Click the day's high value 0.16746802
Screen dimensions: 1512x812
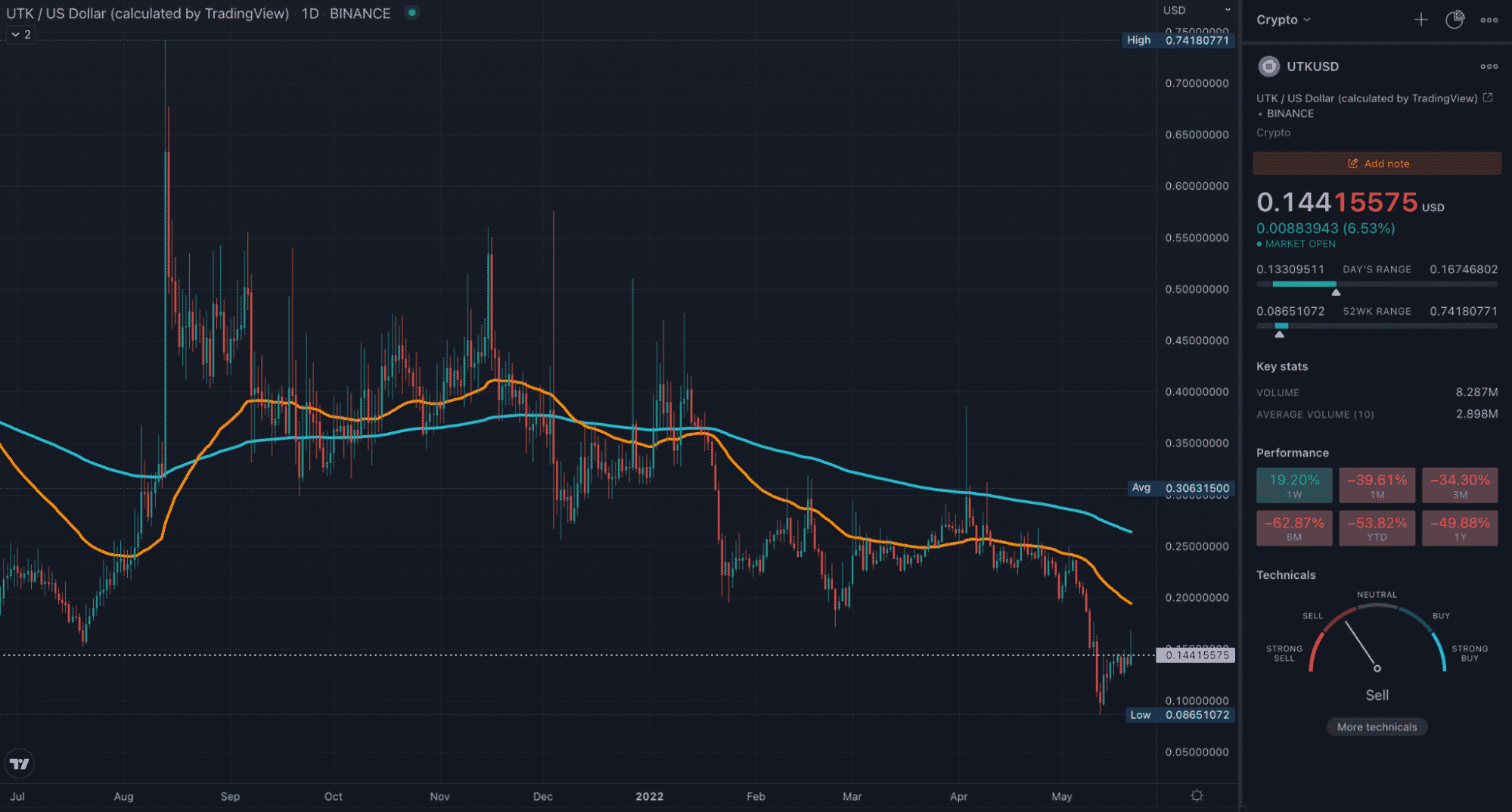[x=1464, y=269]
